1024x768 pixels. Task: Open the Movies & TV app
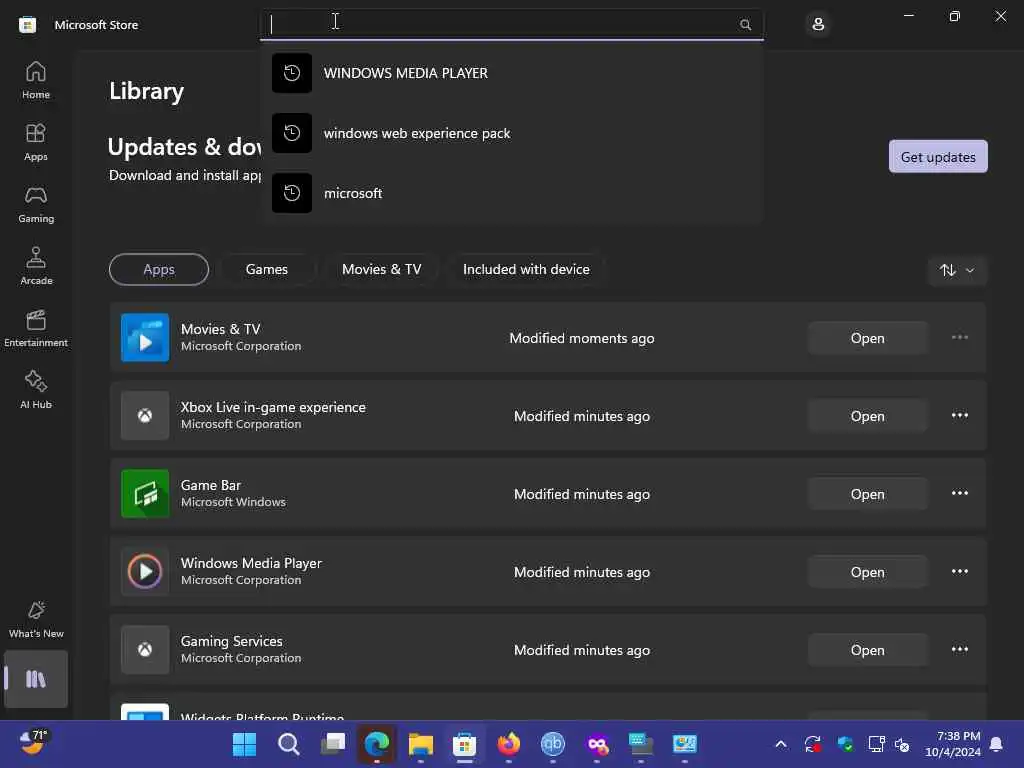pyautogui.click(x=867, y=338)
